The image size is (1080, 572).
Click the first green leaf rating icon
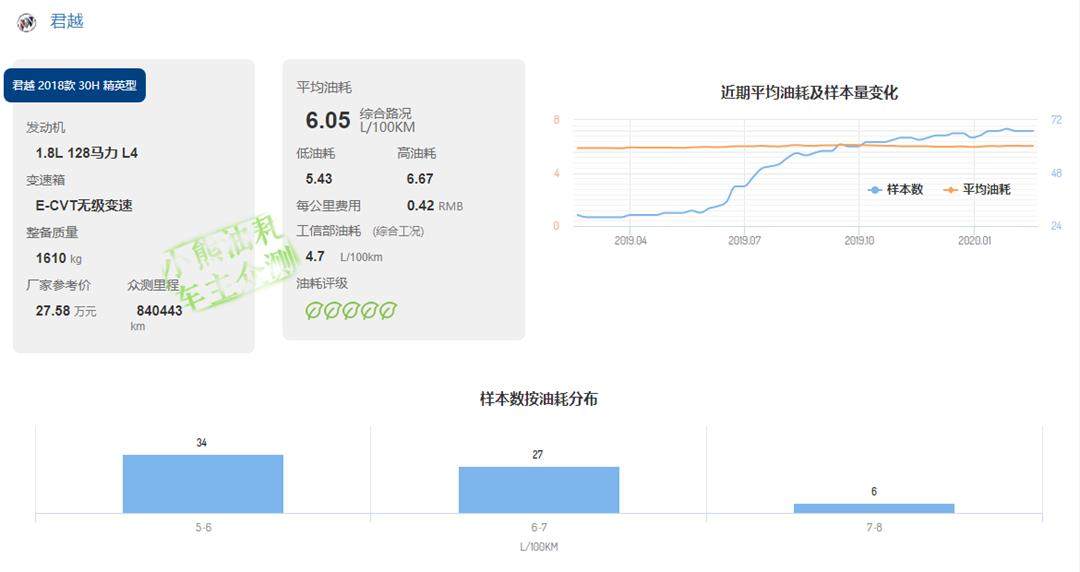[313, 311]
